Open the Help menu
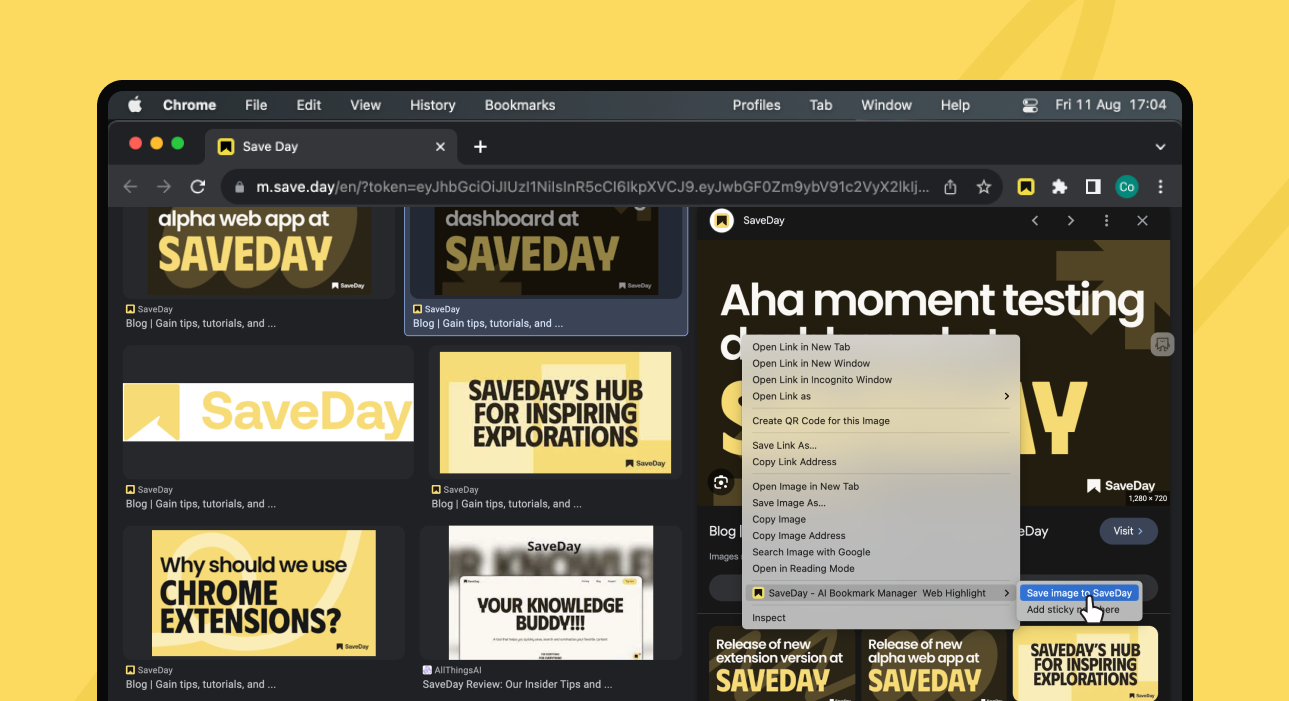Screen dimensions: 1289x701 coord(955,105)
